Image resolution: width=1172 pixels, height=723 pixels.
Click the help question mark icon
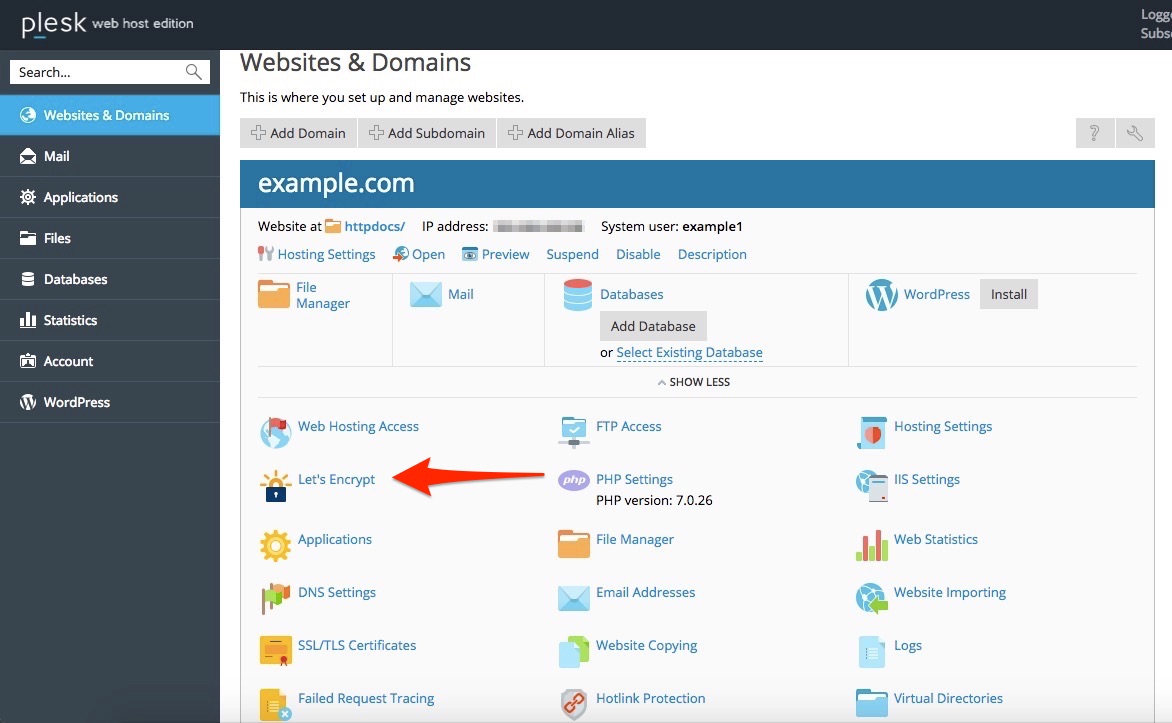1094,133
